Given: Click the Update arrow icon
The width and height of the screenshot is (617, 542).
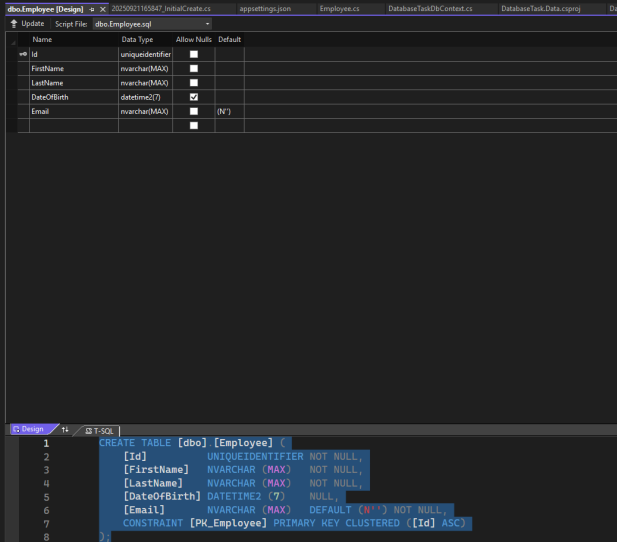Looking at the screenshot, I should (x=13, y=23).
